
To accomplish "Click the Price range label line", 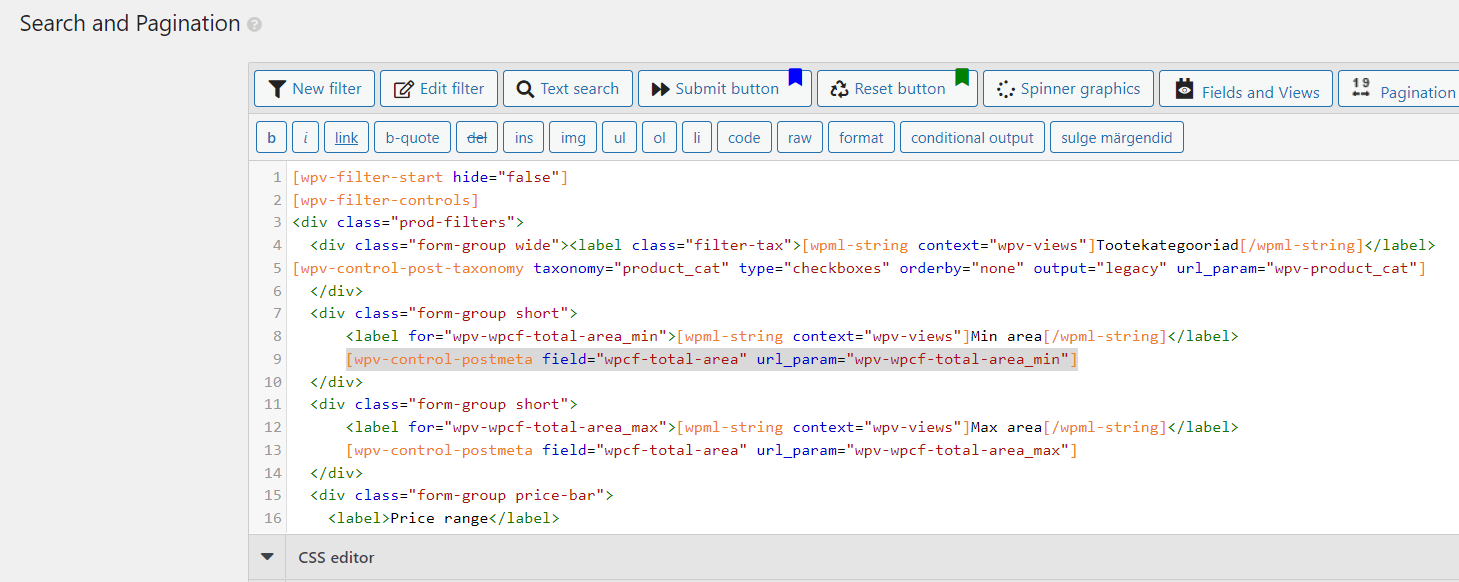I will 444,518.
